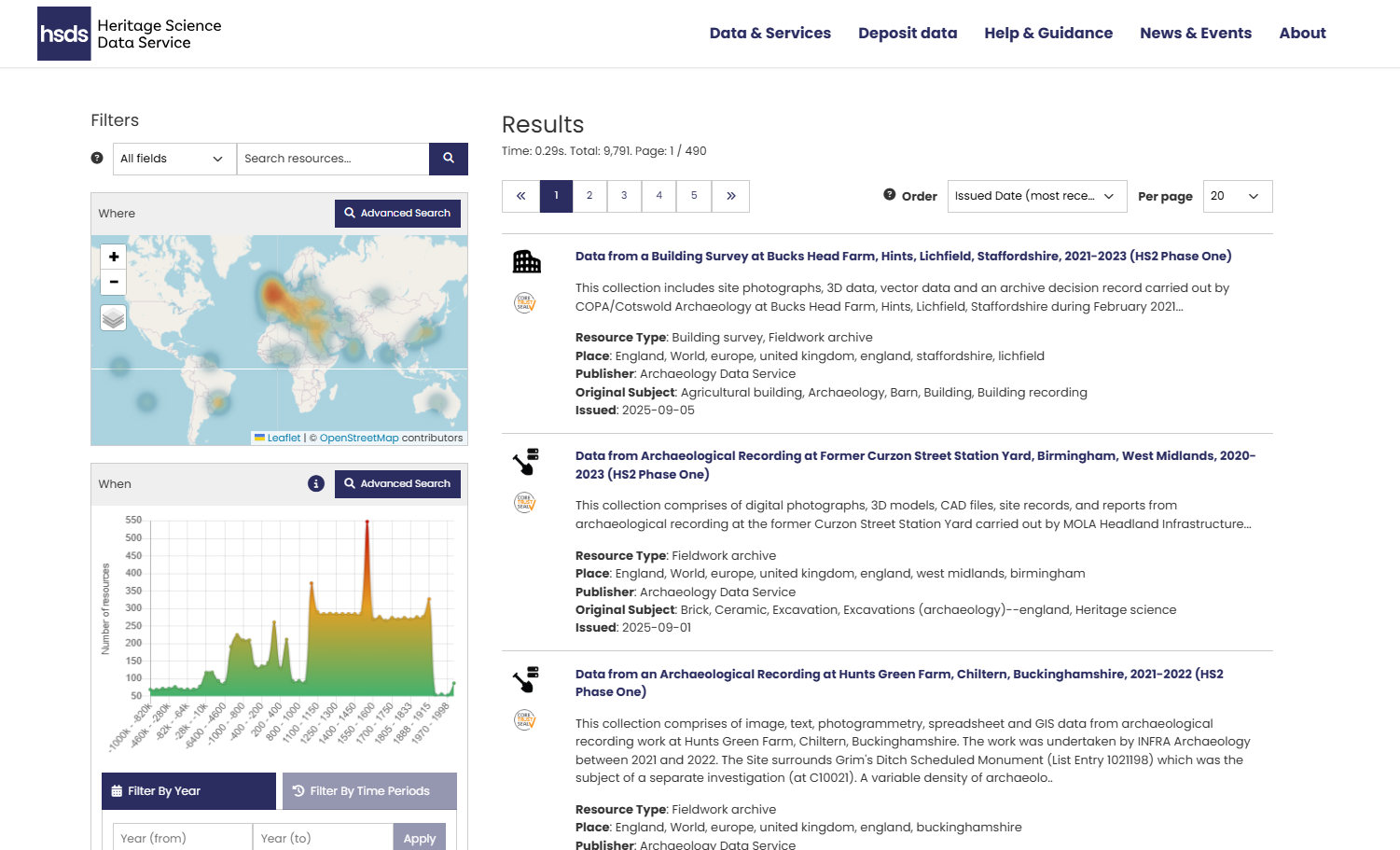Click Apply for the year filter
The image size is (1400, 850).
[x=419, y=837]
